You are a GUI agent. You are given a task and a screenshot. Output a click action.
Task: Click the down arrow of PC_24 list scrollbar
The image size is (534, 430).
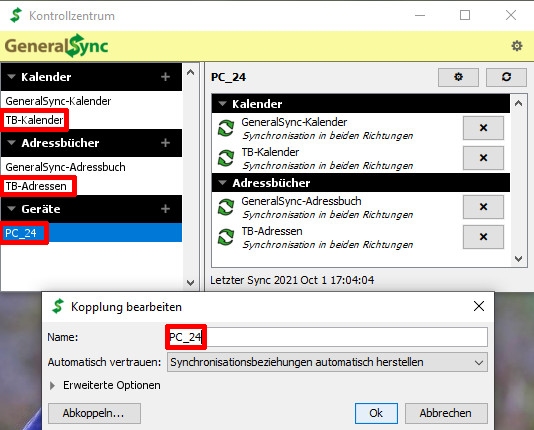[x=518, y=259]
